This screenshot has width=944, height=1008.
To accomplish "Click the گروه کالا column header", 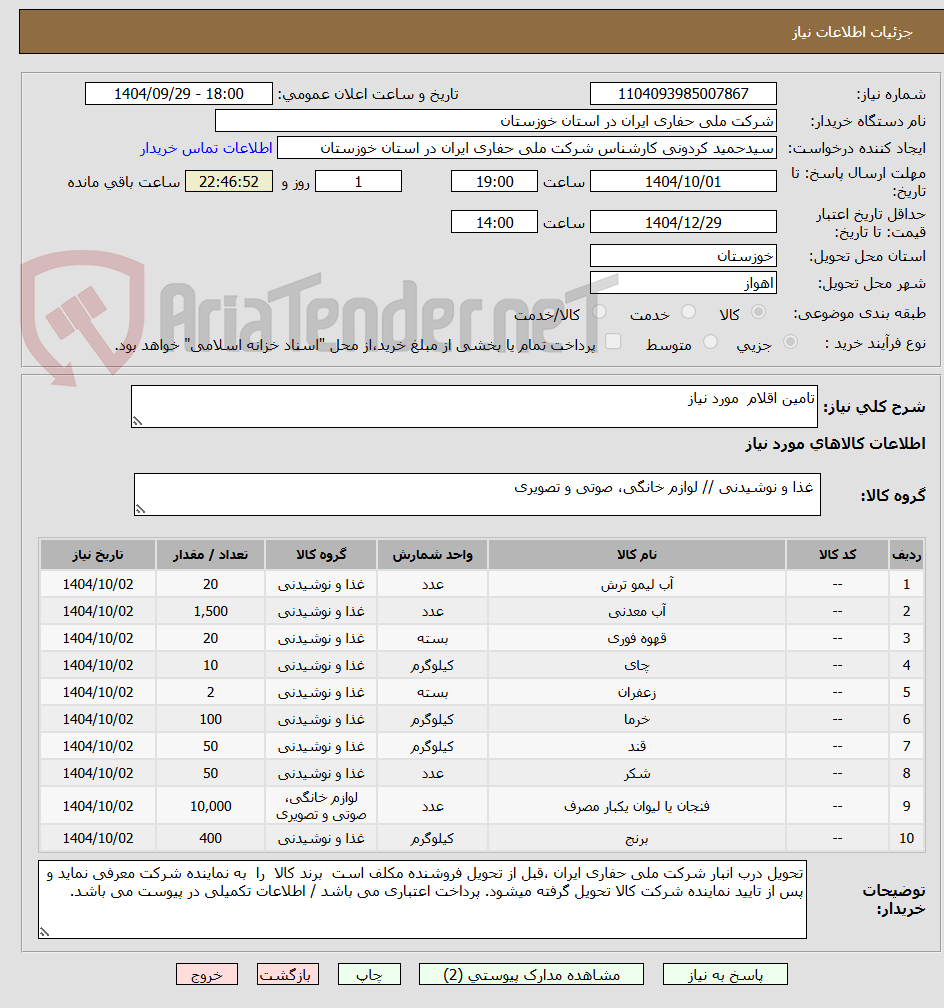I will 321,555.
